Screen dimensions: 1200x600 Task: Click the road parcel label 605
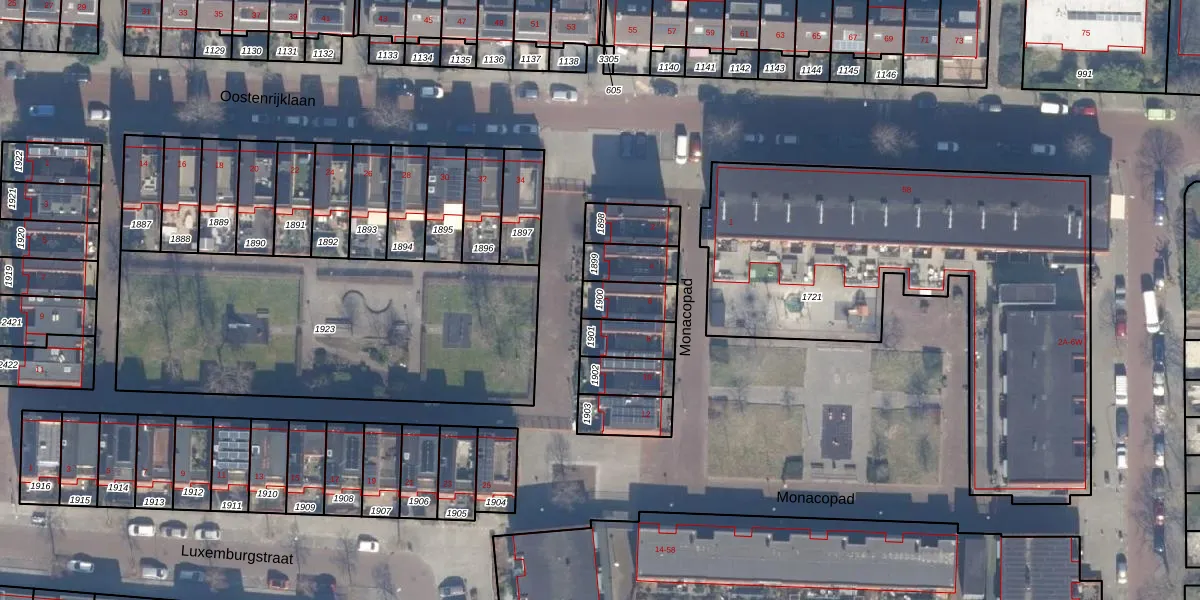tap(613, 91)
